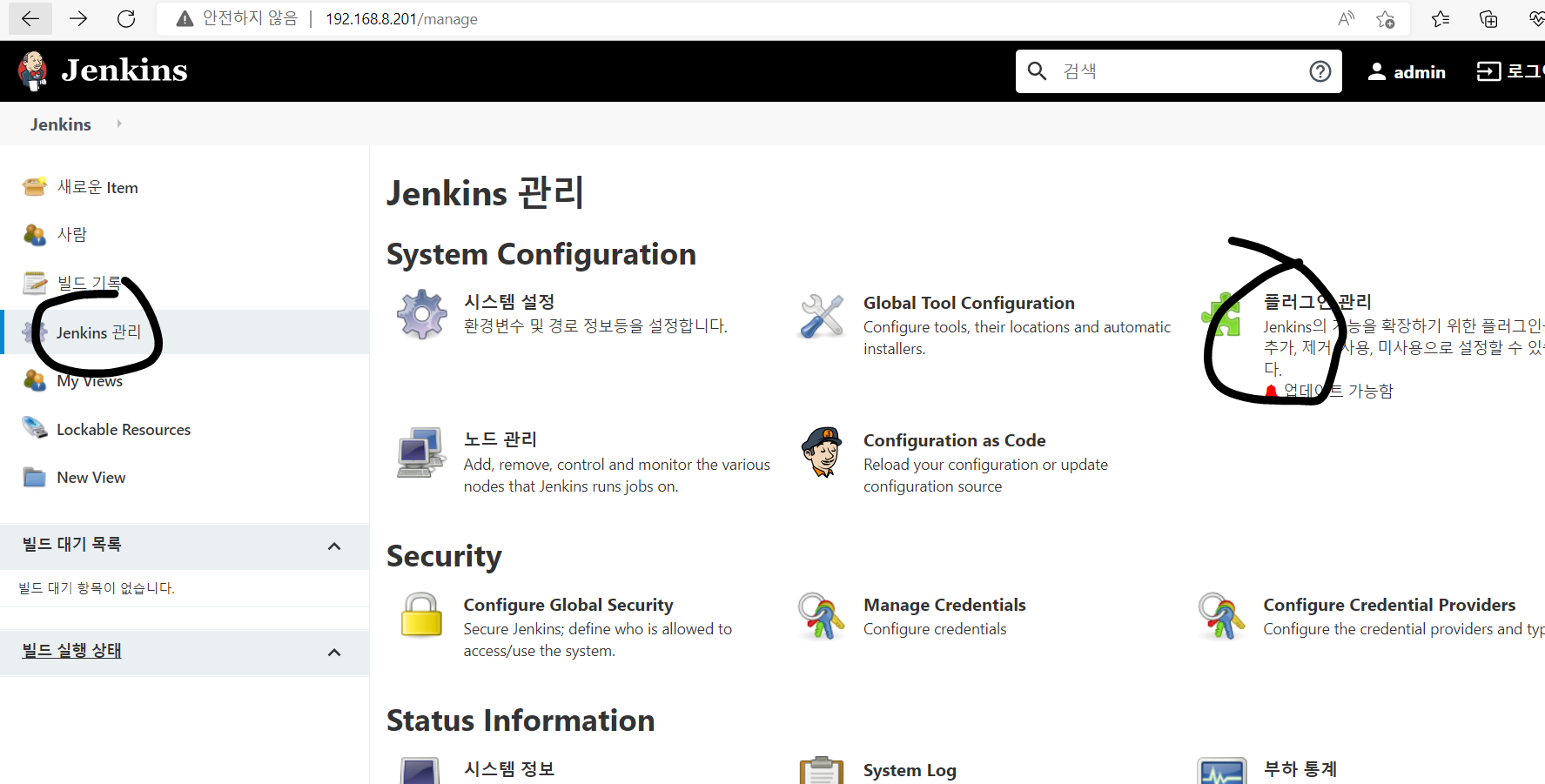
Task: Expand the Jenkins breadcrumb arrow menu
Action: [119, 124]
